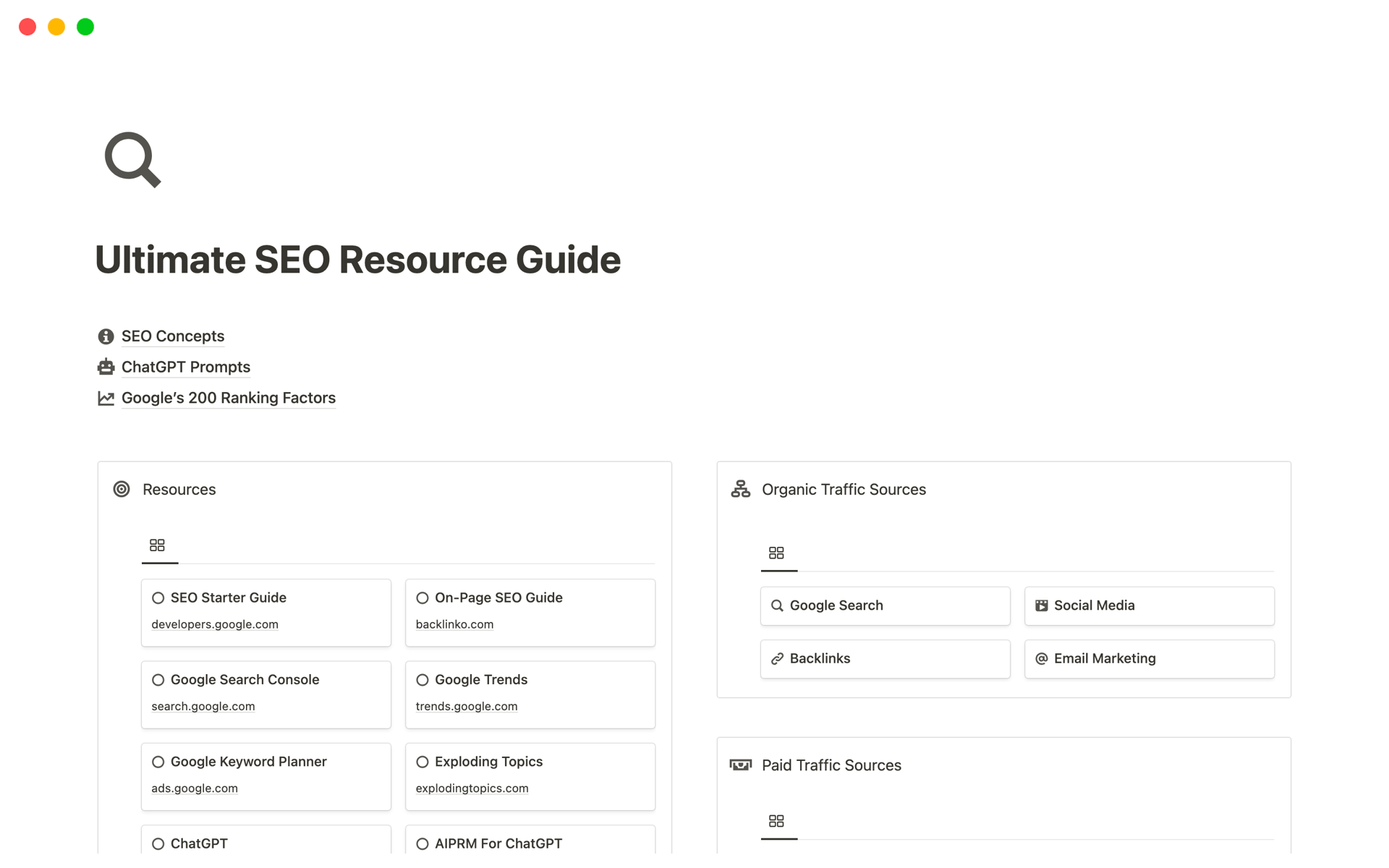The image size is (1389, 868).
Task: Click the page title Ultimate SEO Resource Guide
Action: [357, 260]
